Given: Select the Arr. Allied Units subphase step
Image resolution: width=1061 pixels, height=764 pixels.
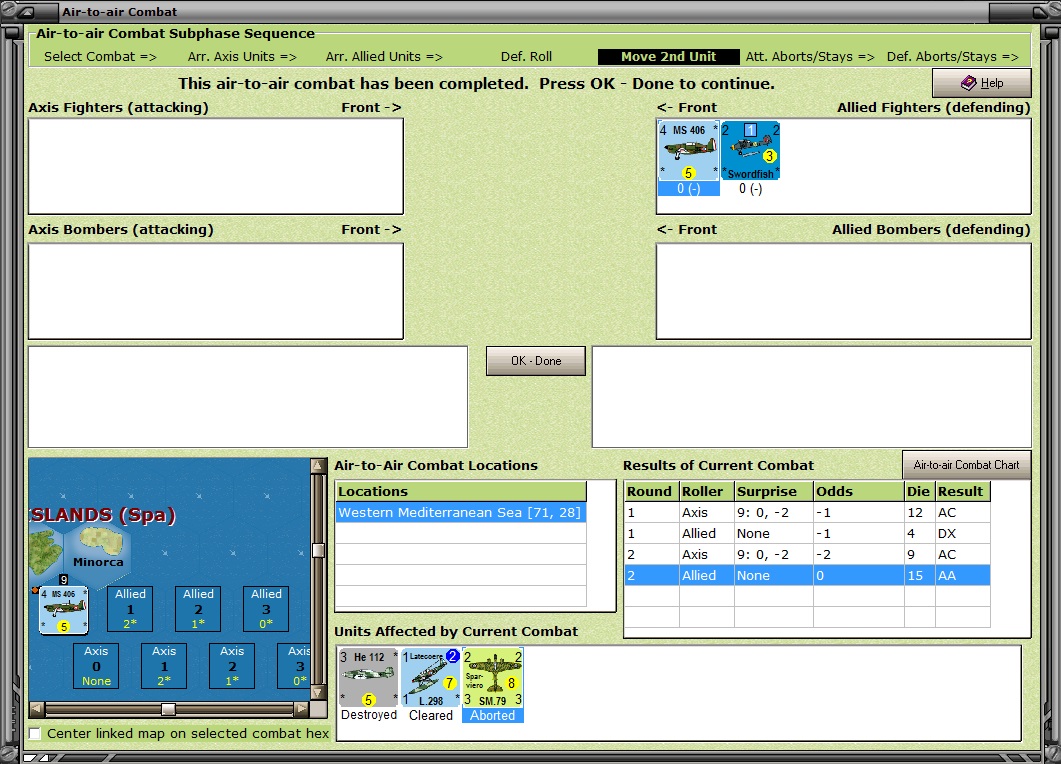Looking at the screenshot, I should [x=384, y=57].
